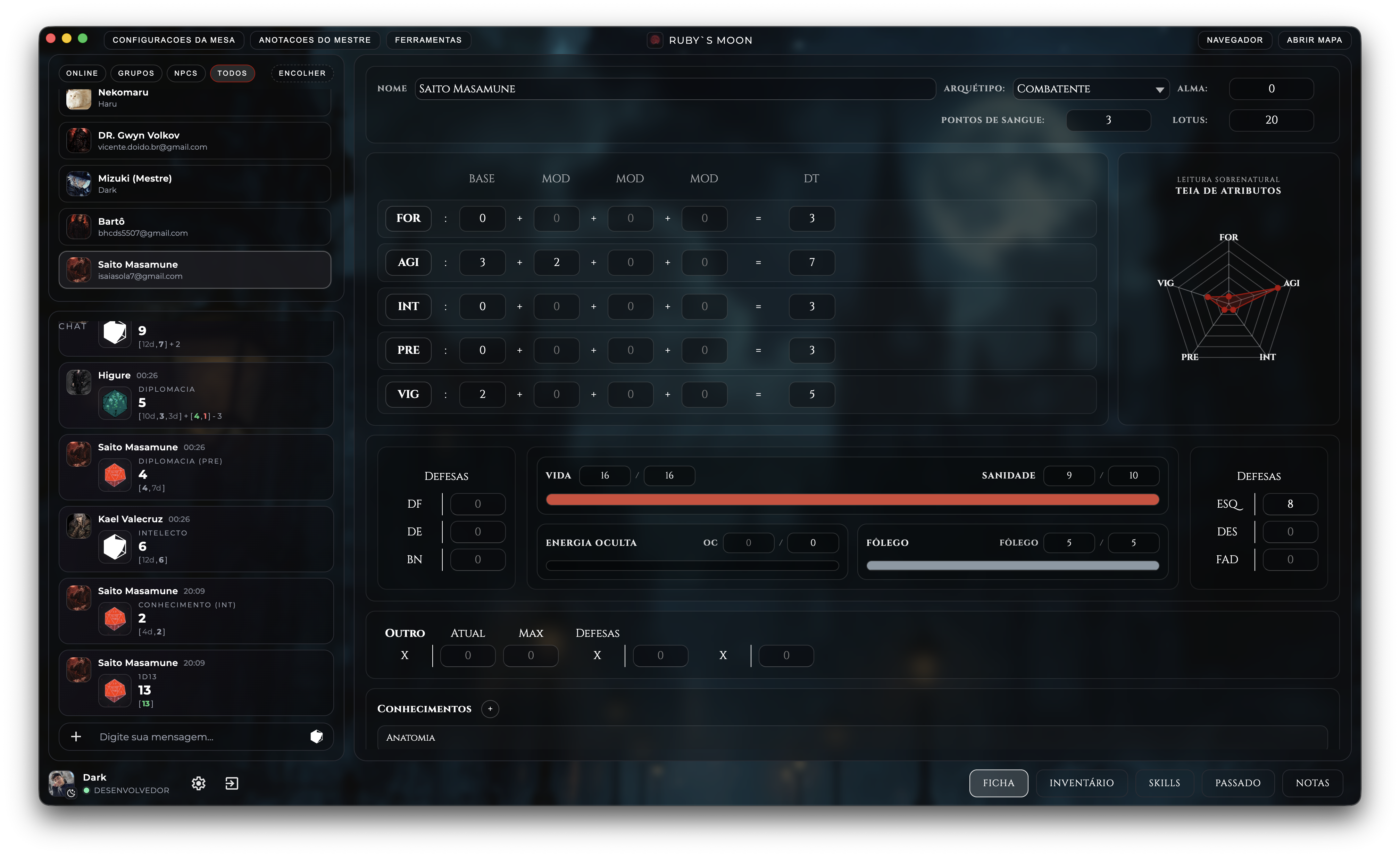The height and width of the screenshot is (857, 1400).
Task: Switch to the Notas tab
Action: tap(1312, 783)
